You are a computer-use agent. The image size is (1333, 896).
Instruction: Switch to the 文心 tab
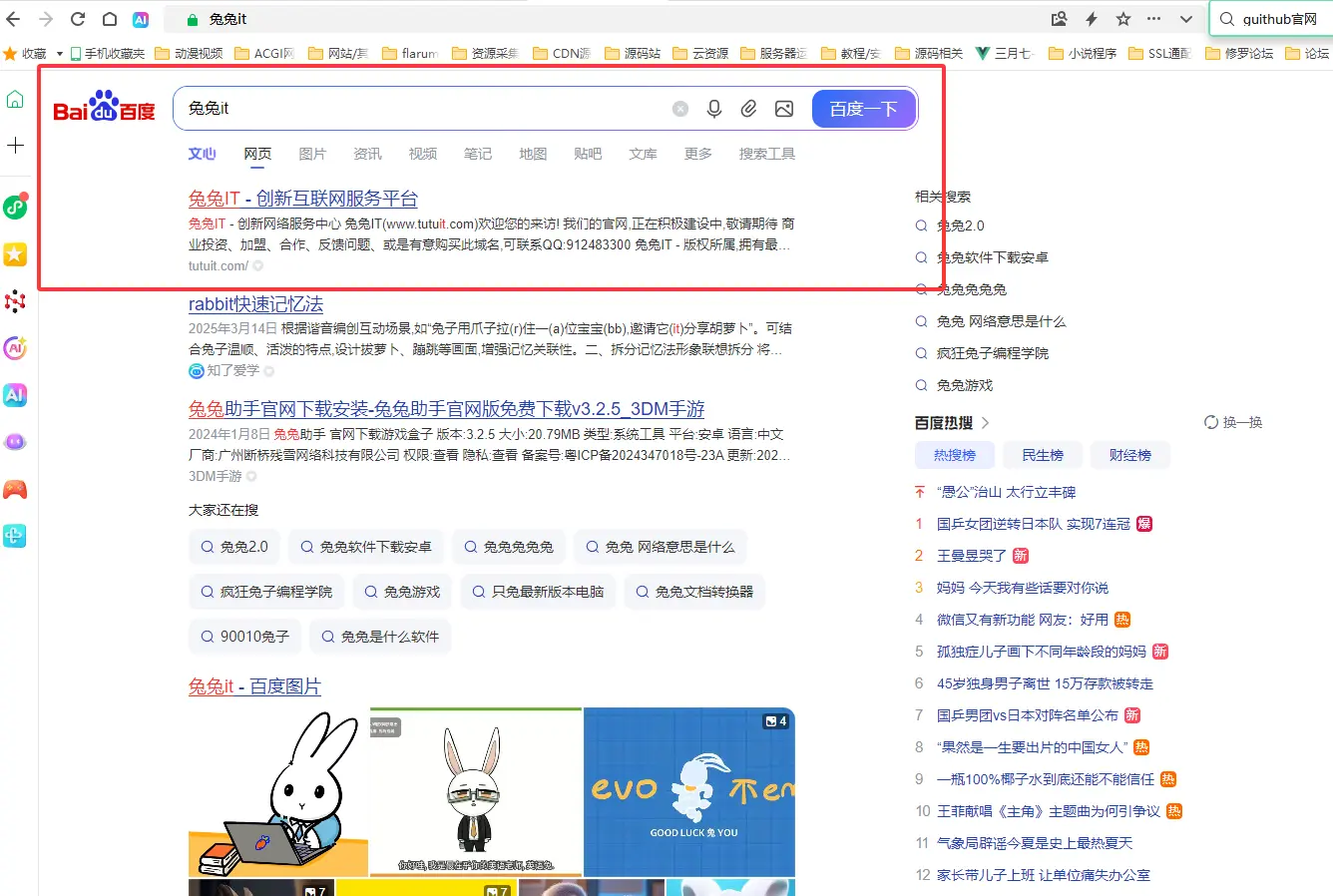point(203,154)
